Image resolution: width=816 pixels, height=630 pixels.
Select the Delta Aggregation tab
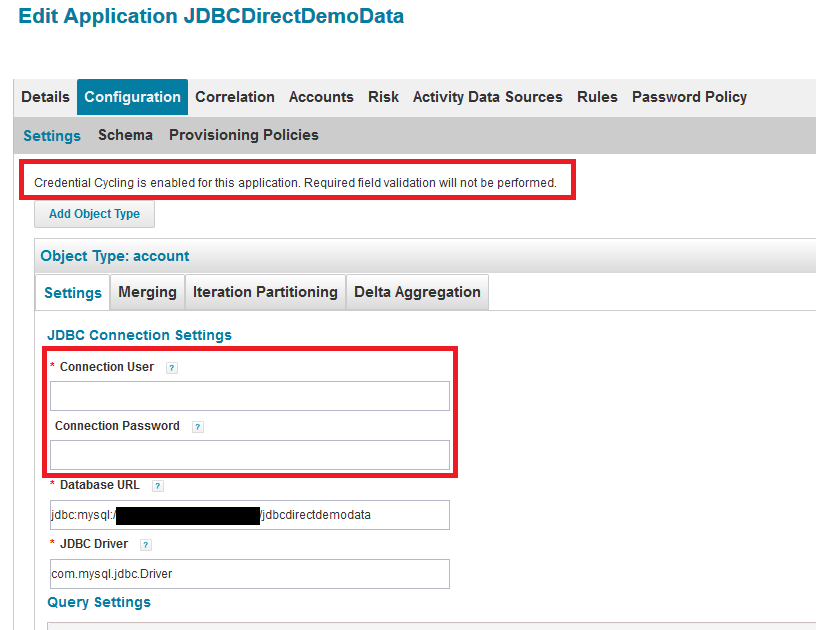coord(417,292)
